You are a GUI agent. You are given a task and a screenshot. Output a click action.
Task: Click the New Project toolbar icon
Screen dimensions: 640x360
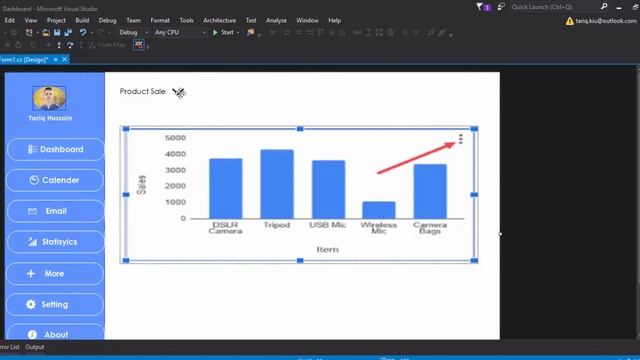click(x=29, y=32)
